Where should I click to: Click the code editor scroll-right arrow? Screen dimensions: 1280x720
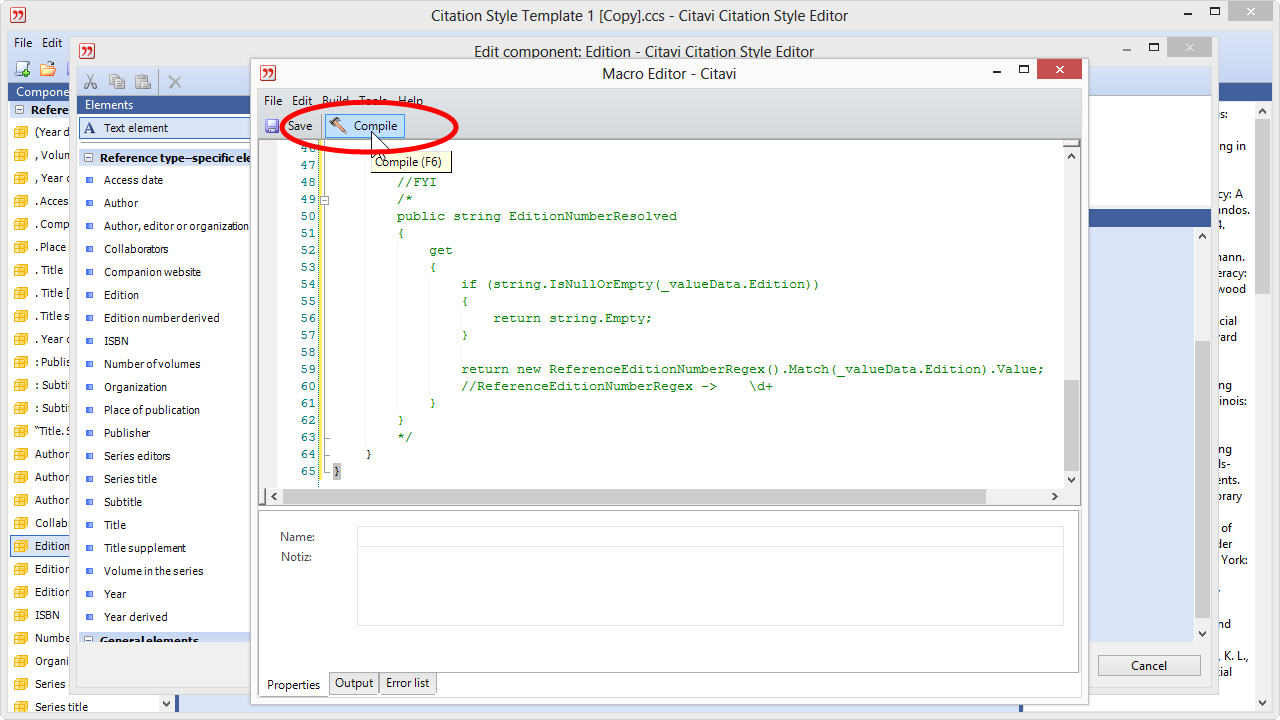1054,496
